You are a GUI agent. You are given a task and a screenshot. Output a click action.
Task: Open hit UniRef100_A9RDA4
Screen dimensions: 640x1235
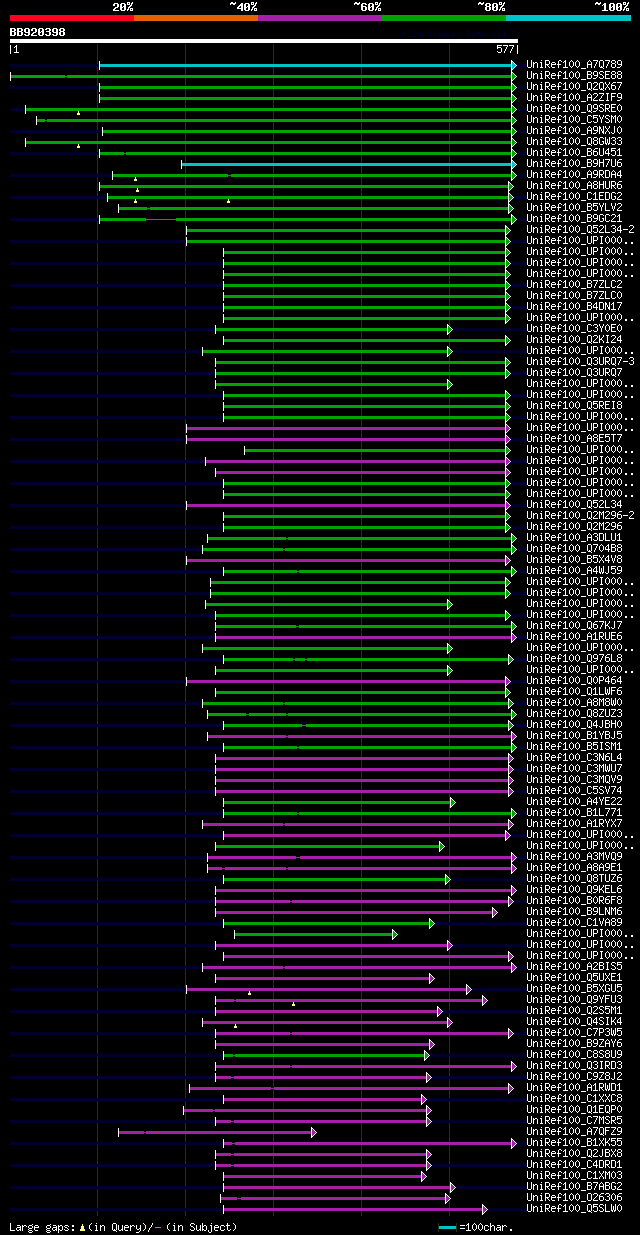tap(574, 175)
